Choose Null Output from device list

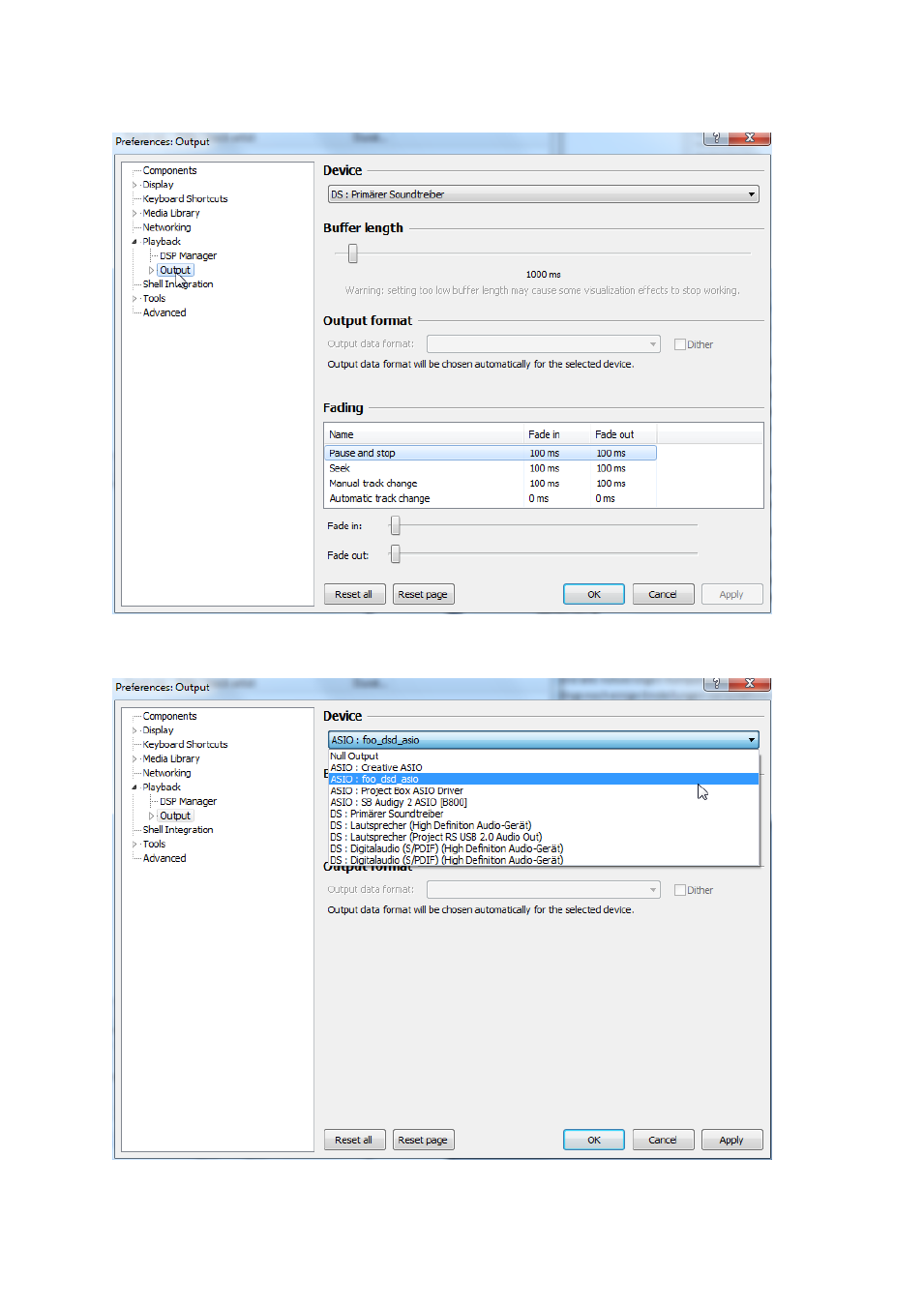pyautogui.click(x=544, y=757)
